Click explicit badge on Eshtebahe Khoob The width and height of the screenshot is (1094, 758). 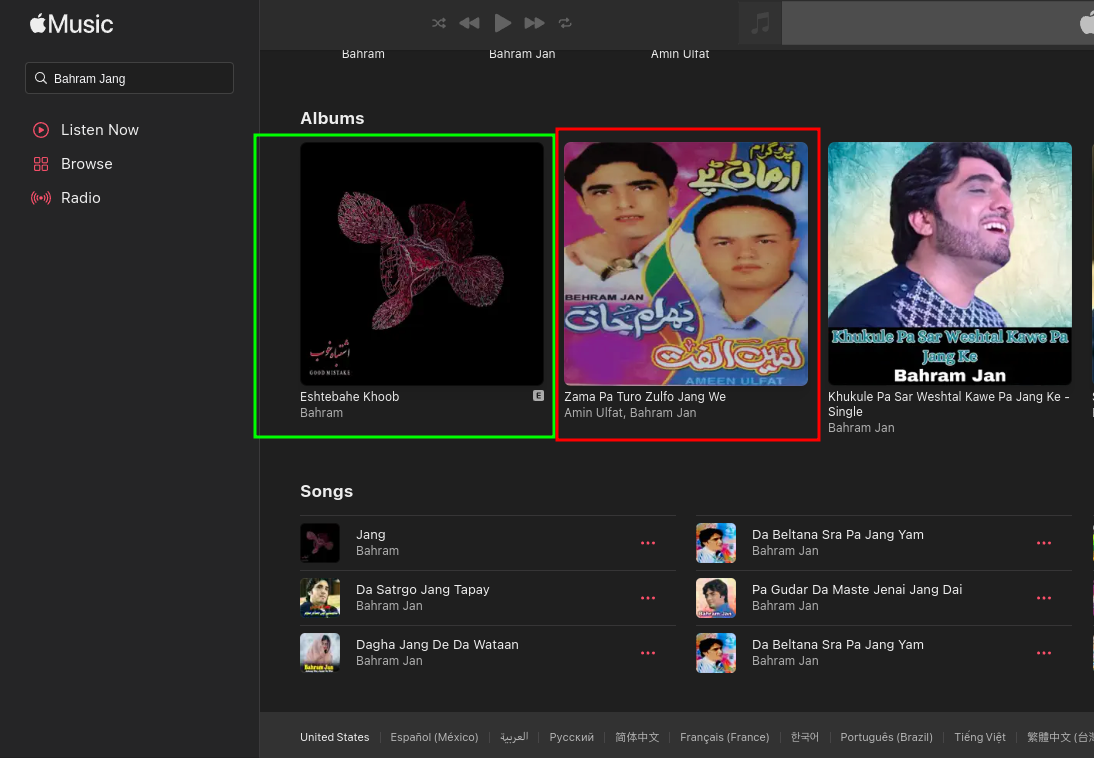539,396
